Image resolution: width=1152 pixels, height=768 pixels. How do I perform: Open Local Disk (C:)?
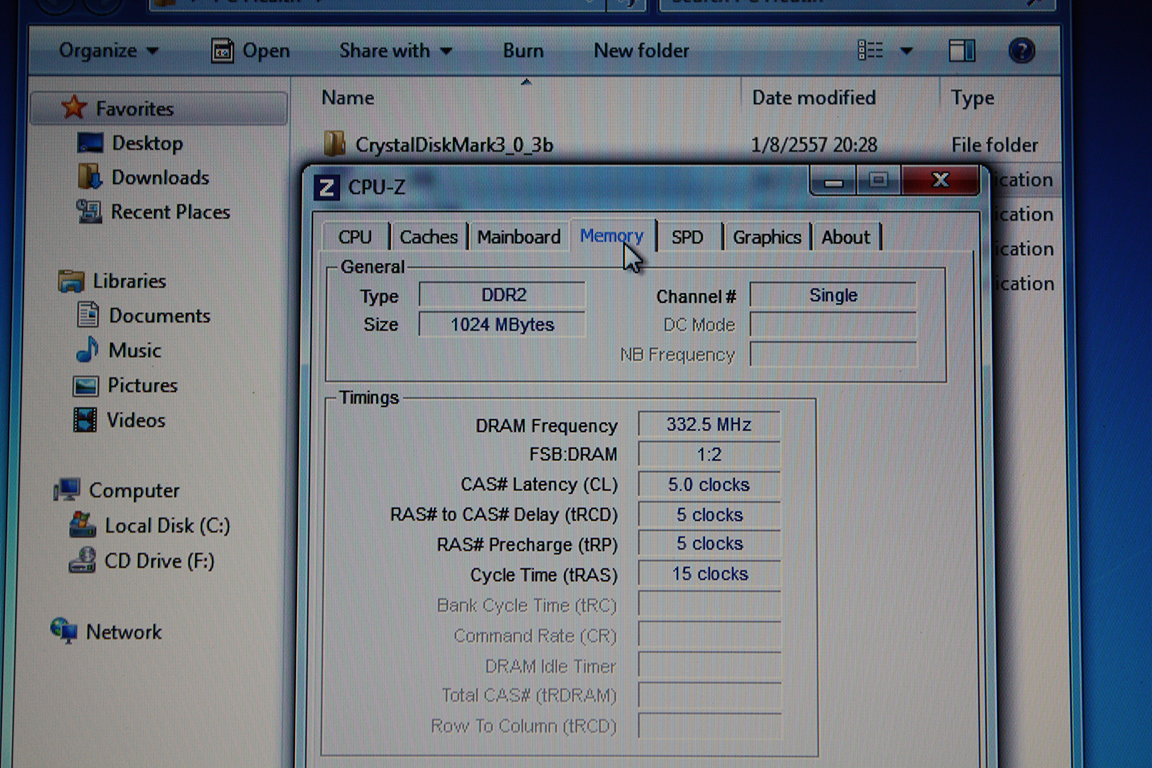click(x=168, y=526)
